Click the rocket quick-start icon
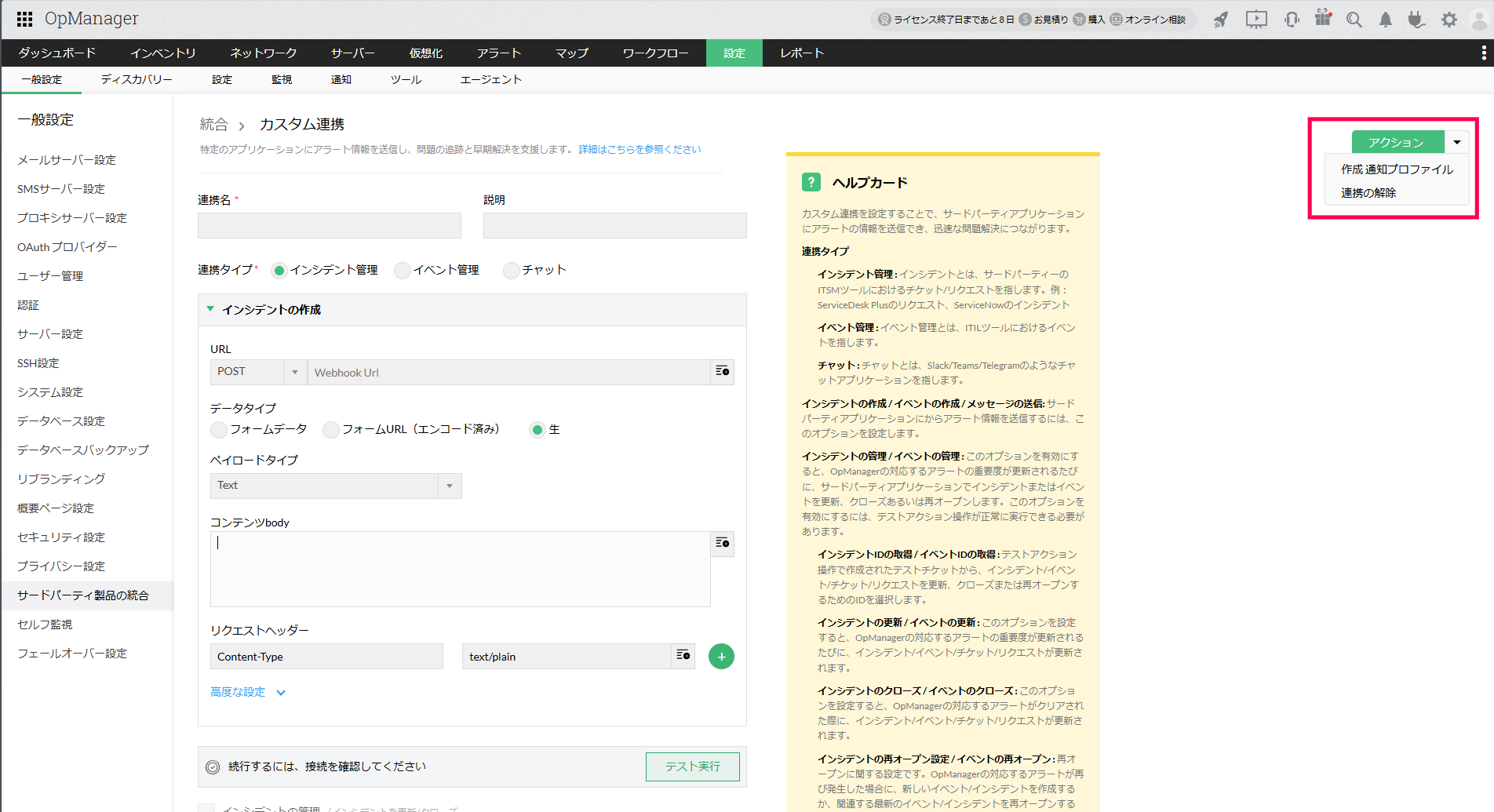The width and height of the screenshot is (1494, 812). point(1220,20)
